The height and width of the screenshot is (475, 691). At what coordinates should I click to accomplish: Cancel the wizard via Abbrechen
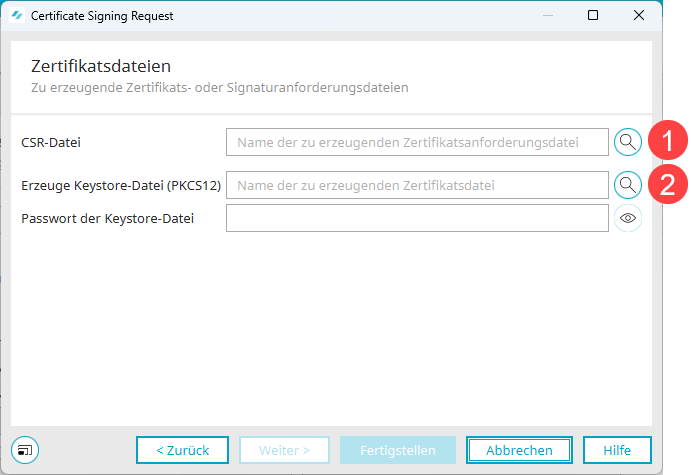click(x=519, y=450)
